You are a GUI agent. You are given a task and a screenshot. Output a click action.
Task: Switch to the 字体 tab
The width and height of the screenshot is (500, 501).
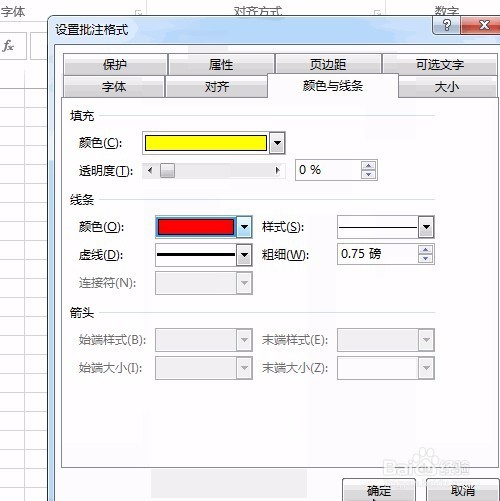coord(114,86)
